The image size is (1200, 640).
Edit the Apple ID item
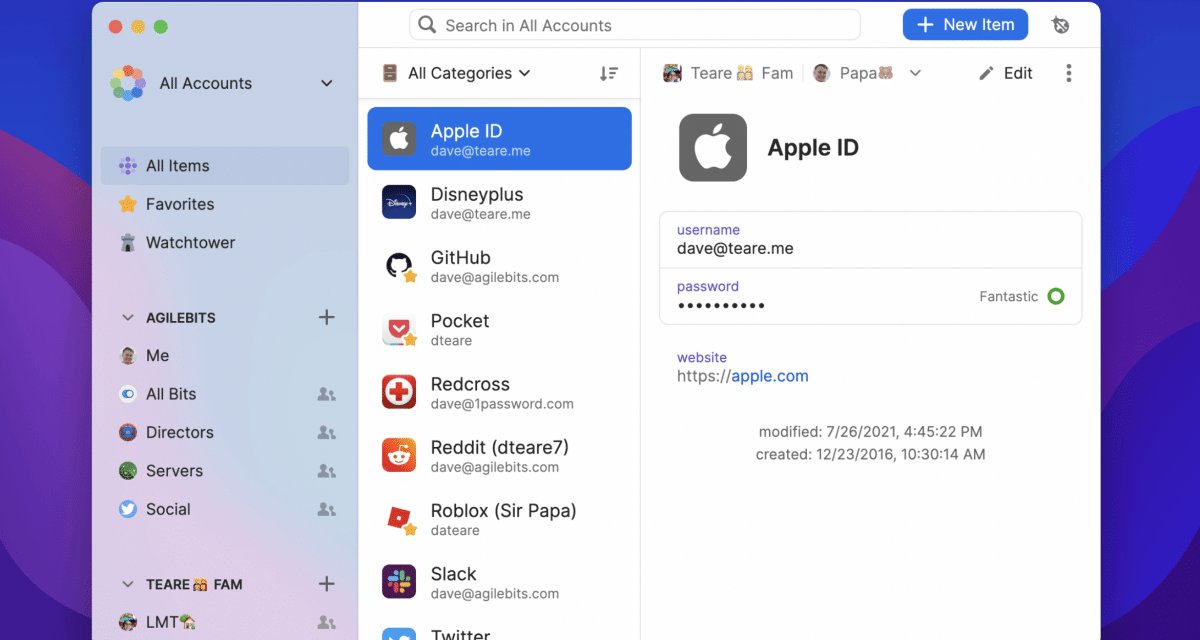click(x=1005, y=73)
